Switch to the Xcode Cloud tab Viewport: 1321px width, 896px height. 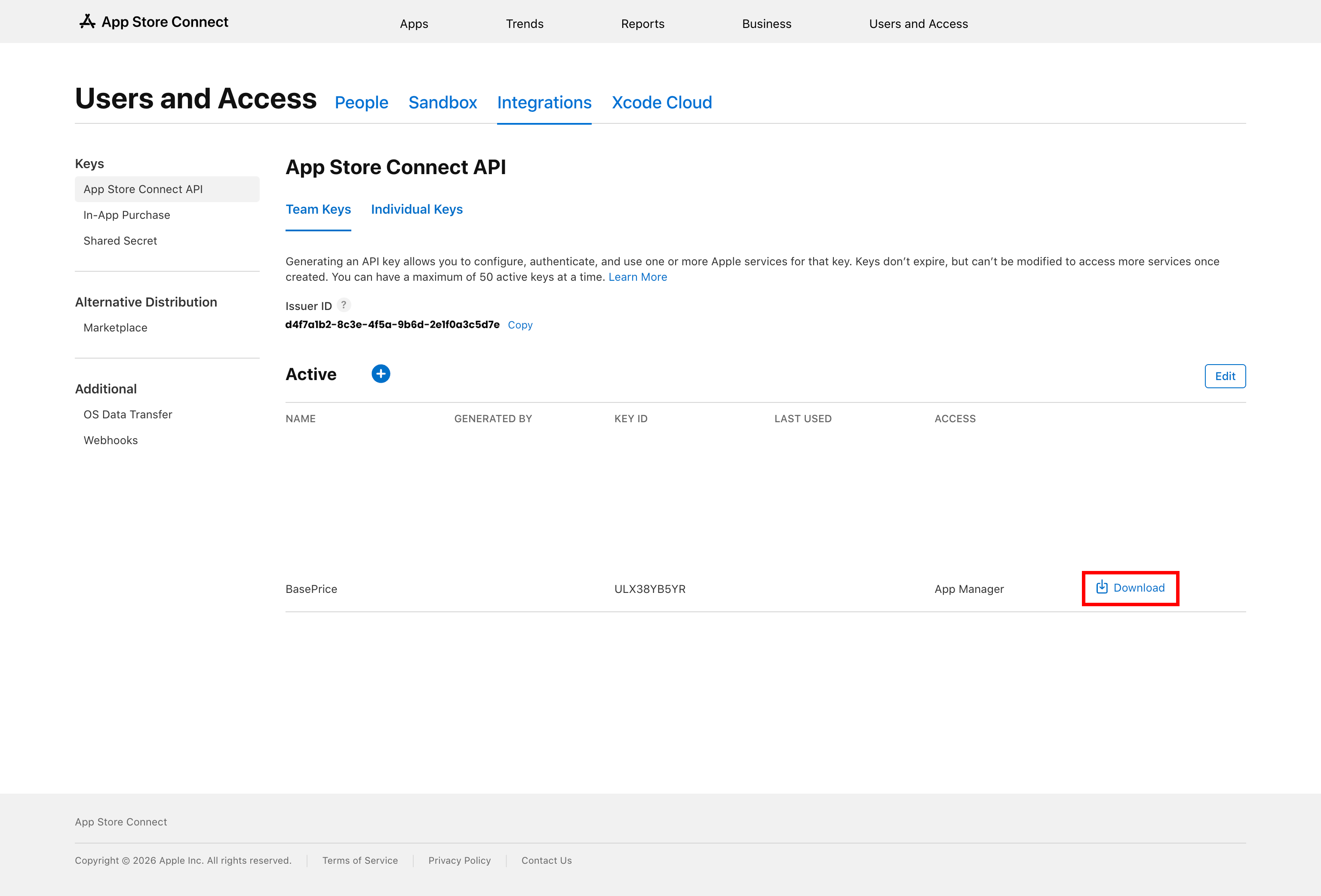click(x=662, y=102)
